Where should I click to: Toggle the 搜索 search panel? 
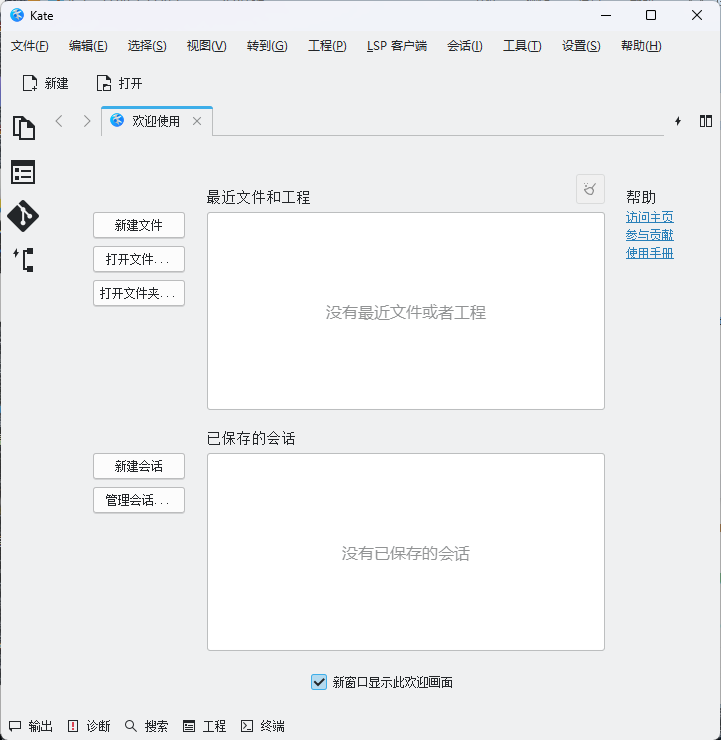[146, 726]
